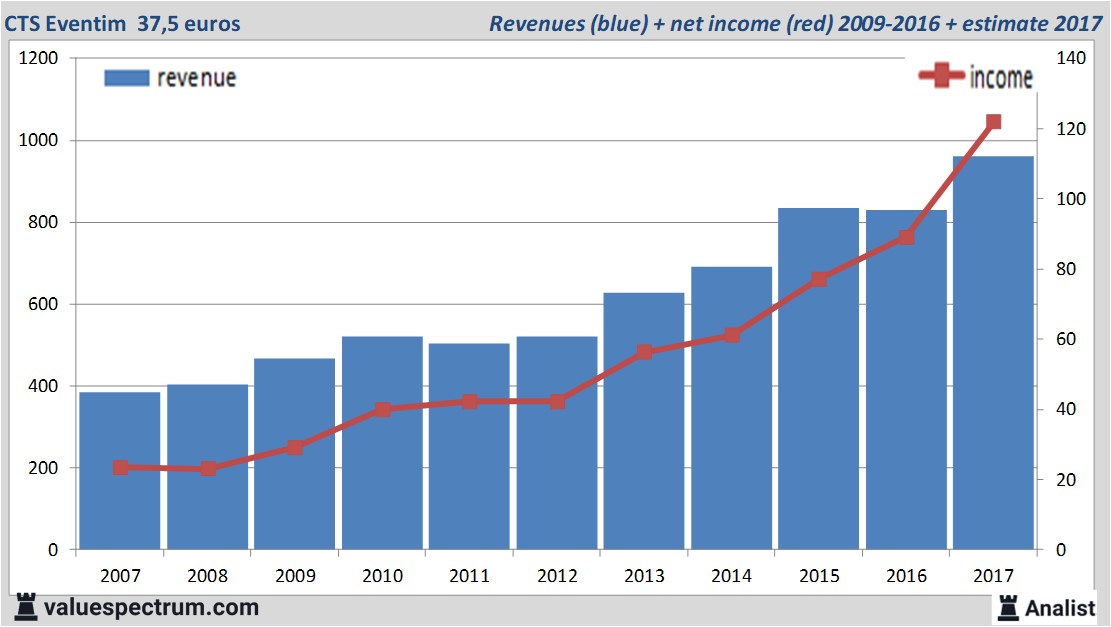Click the 2016 income data point

pos(906,237)
